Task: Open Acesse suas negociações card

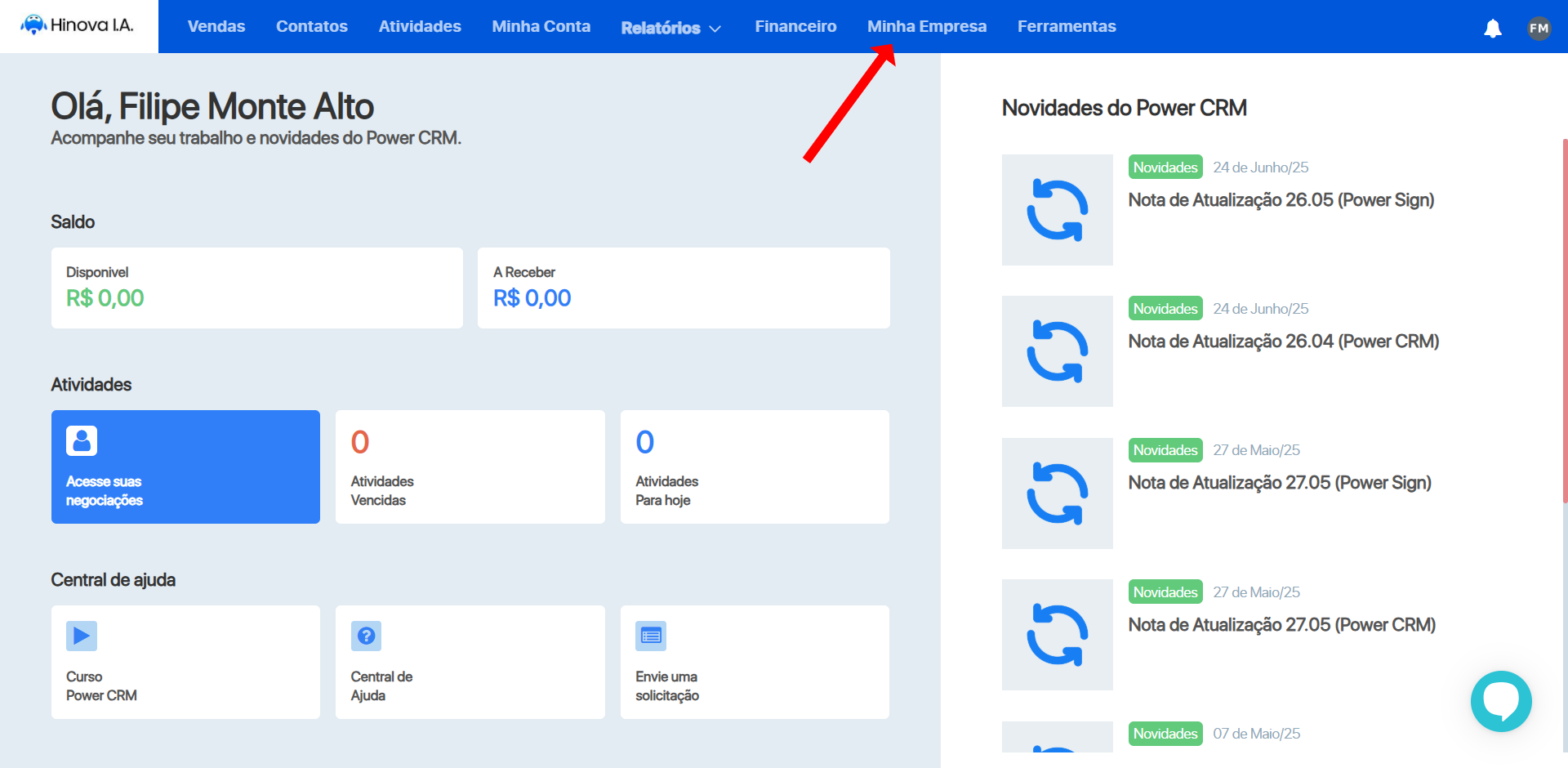Action: (x=185, y=467)
